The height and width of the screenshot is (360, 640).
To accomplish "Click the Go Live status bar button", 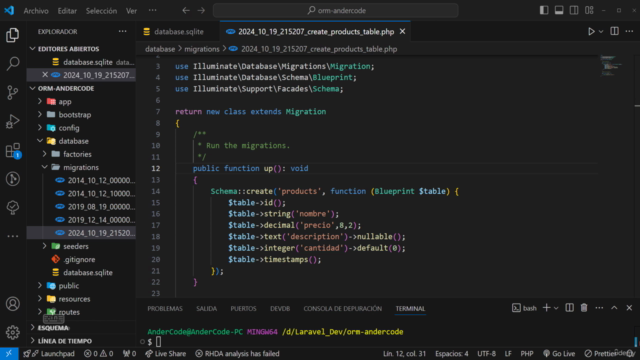I will click(x=559, y=353).
